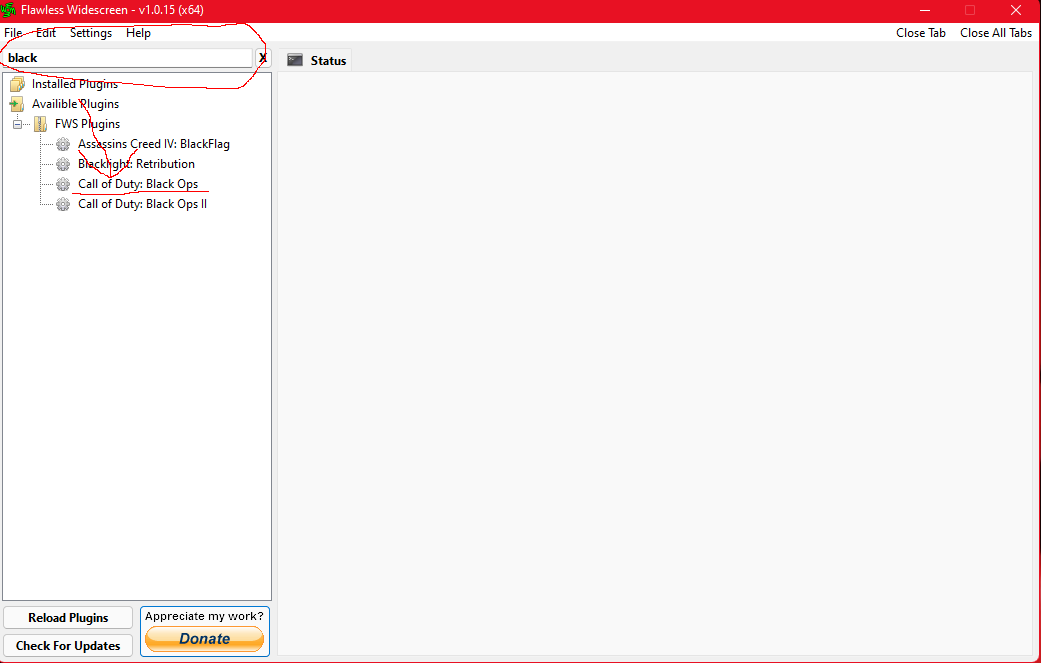Open the Help menu
This screenshot has height=663, width=1041.
tap(138, 33)
